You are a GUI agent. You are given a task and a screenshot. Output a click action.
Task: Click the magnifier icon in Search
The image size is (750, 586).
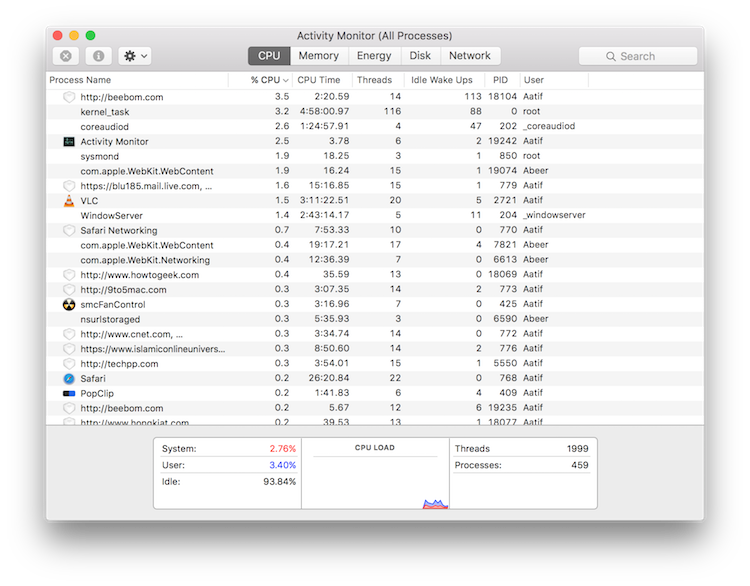(x=611, y=56)
